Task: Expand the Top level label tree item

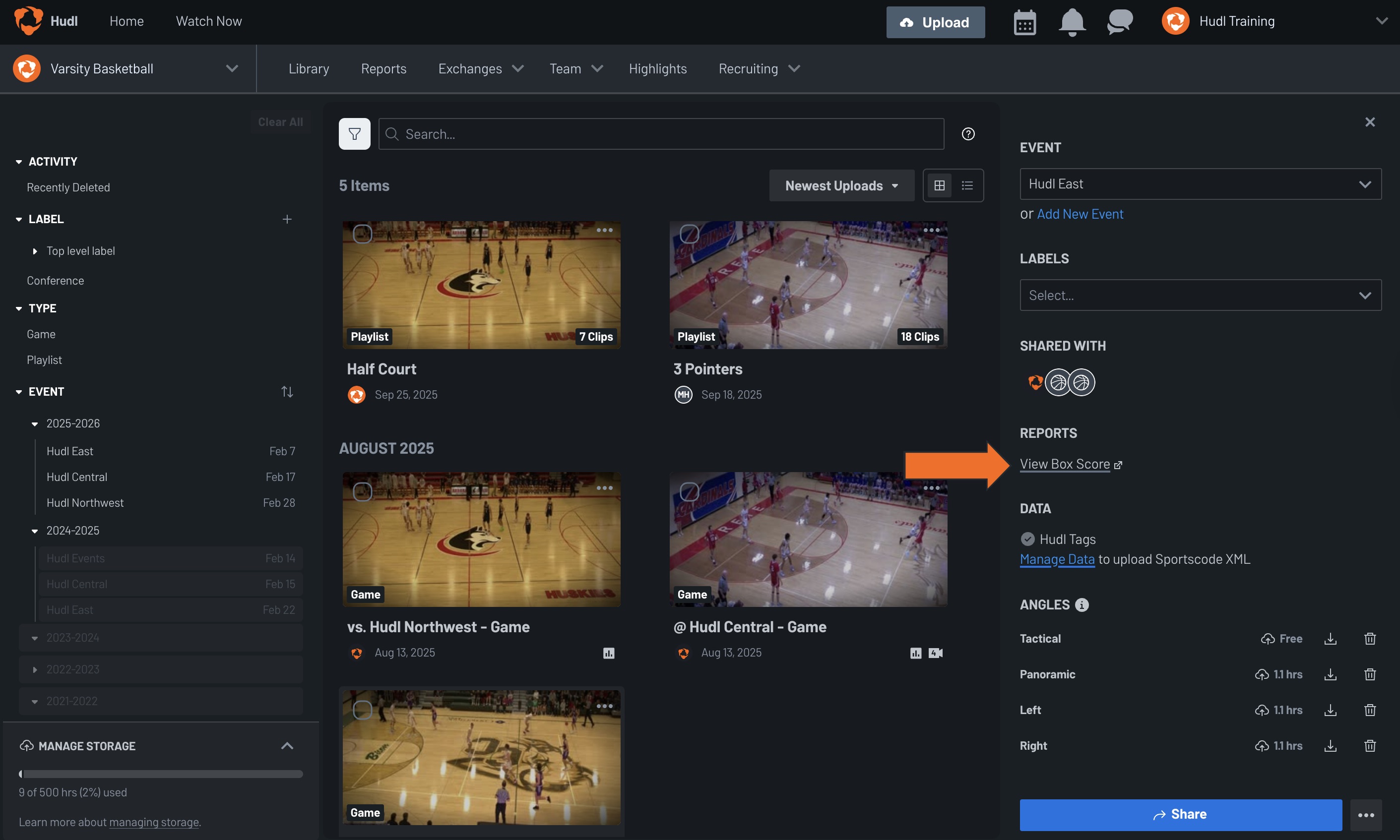Action: click(x=35, y=251)
